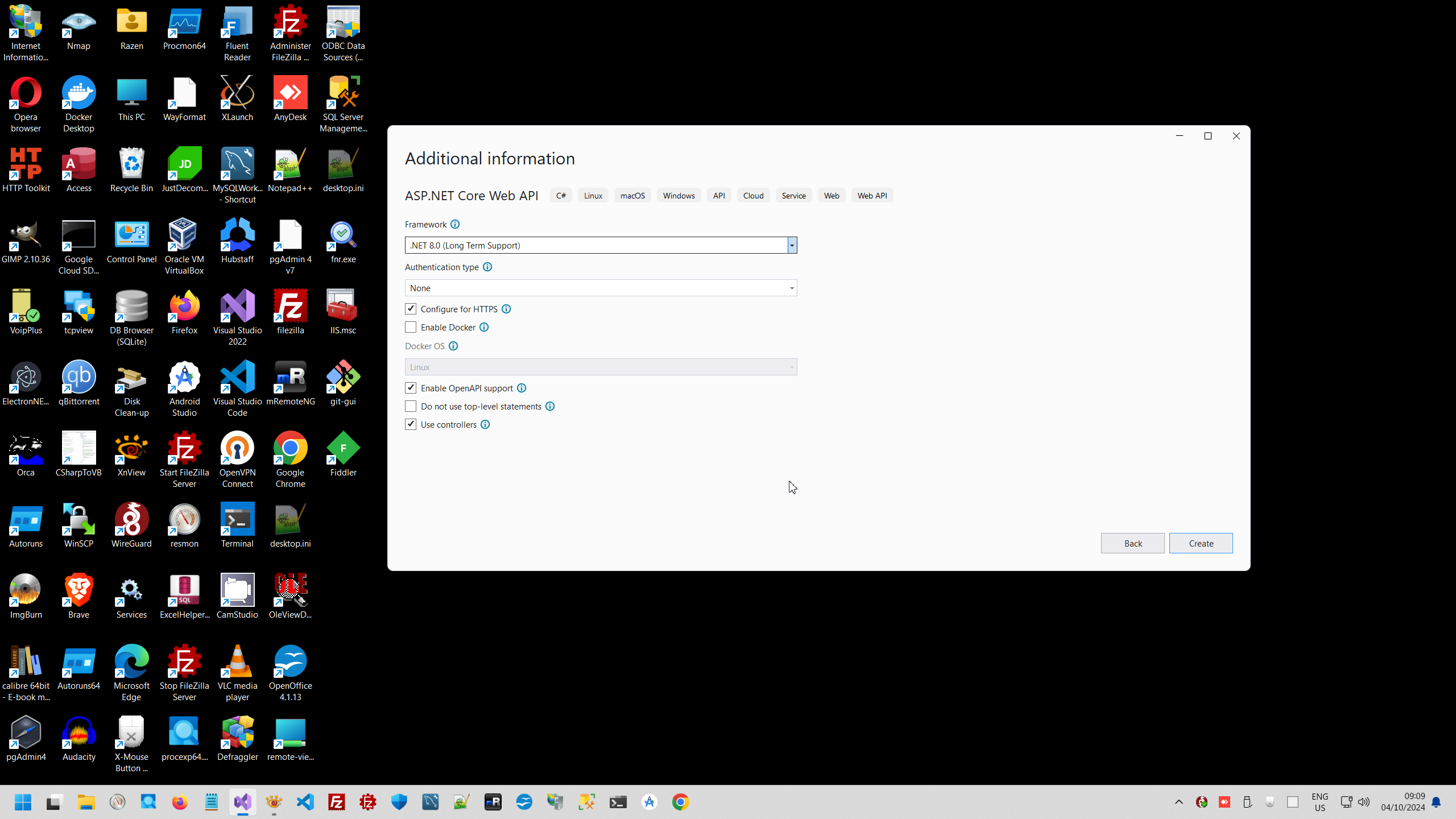This screenshot has width=1456, height=819.
Task: Uncheck Configure for HTTPS checkbox
Action: click(411, 309)
